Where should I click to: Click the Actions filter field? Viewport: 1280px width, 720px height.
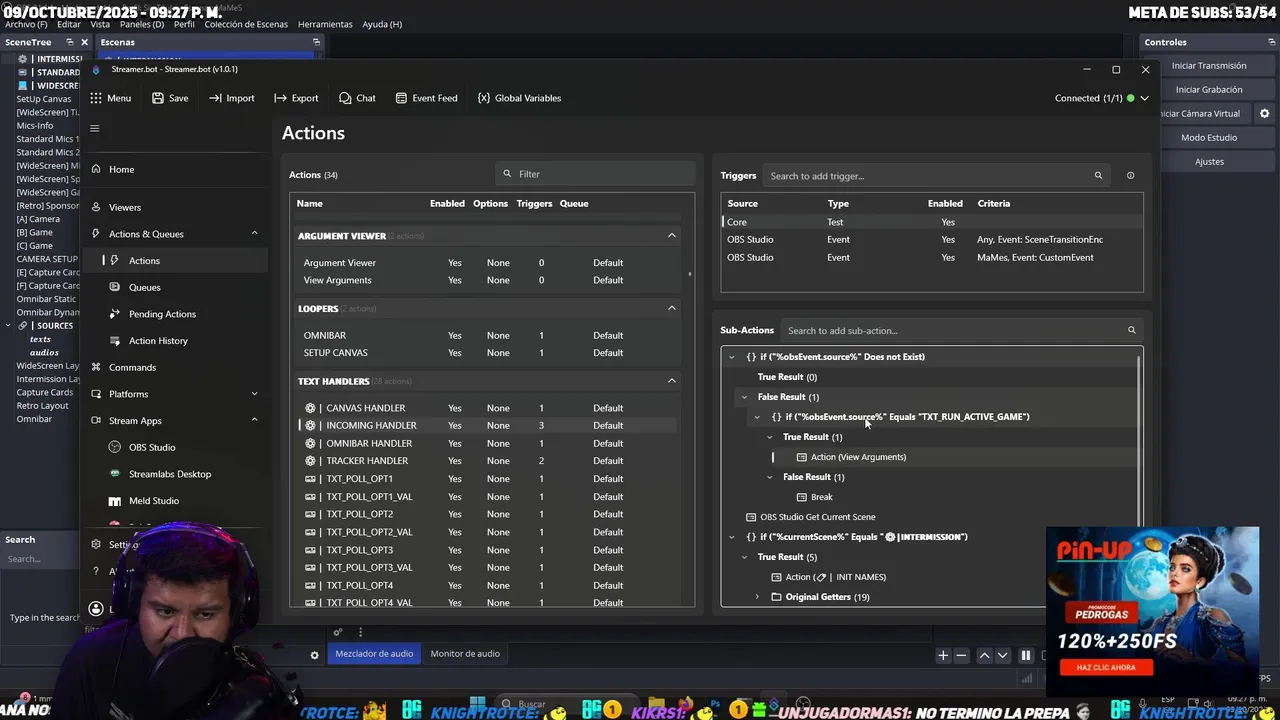pyautogui.click(x=594, y=174)
